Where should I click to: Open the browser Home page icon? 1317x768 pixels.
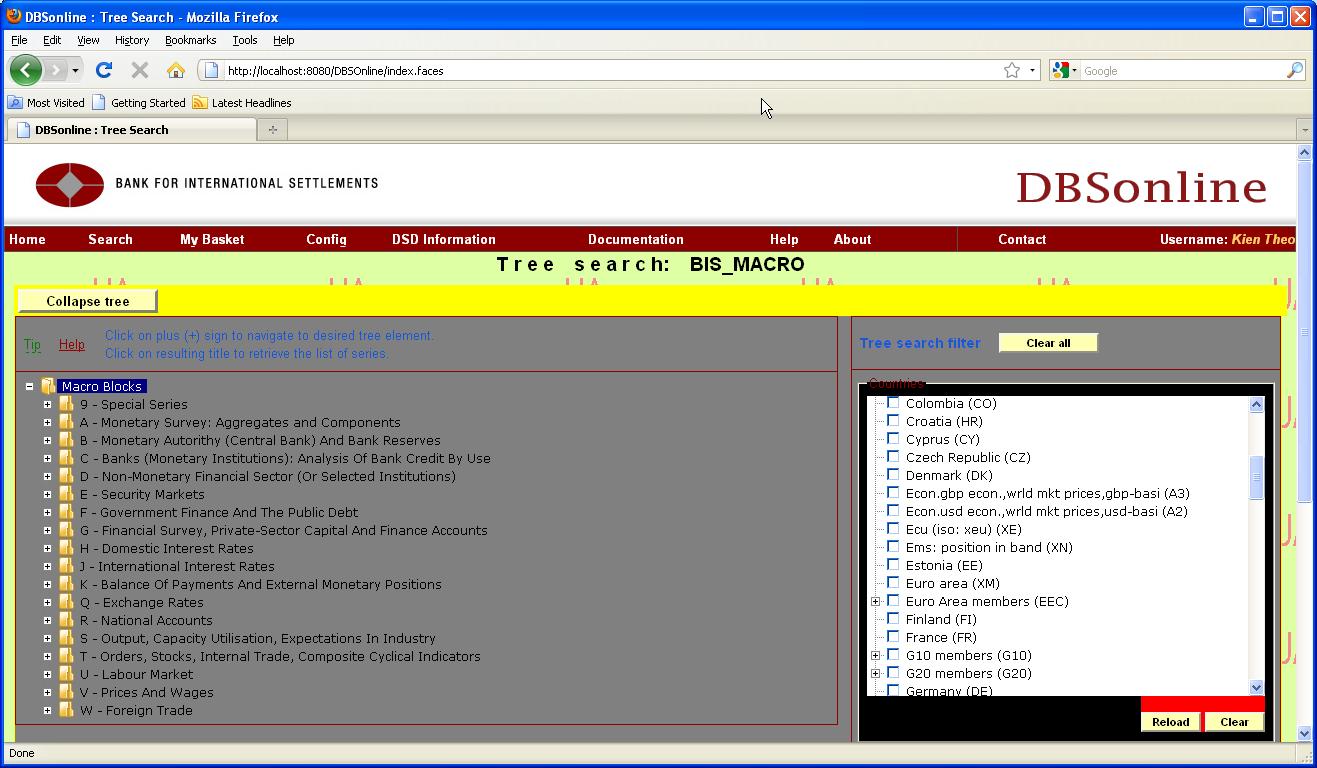point(176,70)
